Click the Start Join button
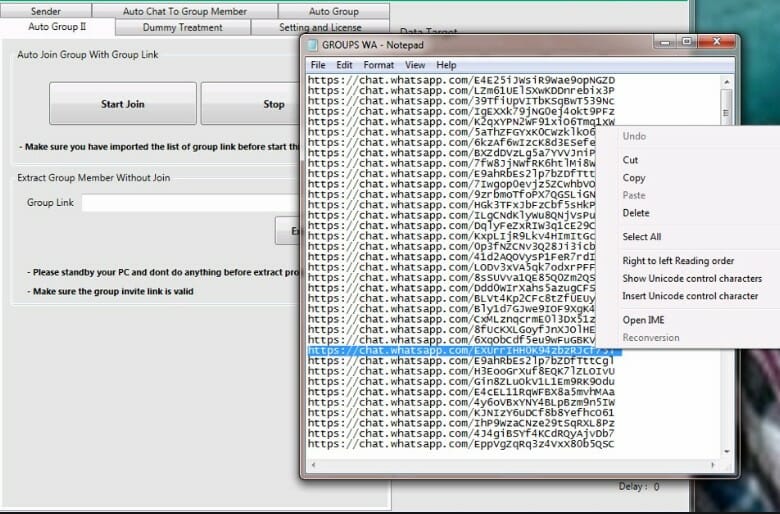Image resolution: width=780 pixels, height=514 pixels. pos(123,104)
